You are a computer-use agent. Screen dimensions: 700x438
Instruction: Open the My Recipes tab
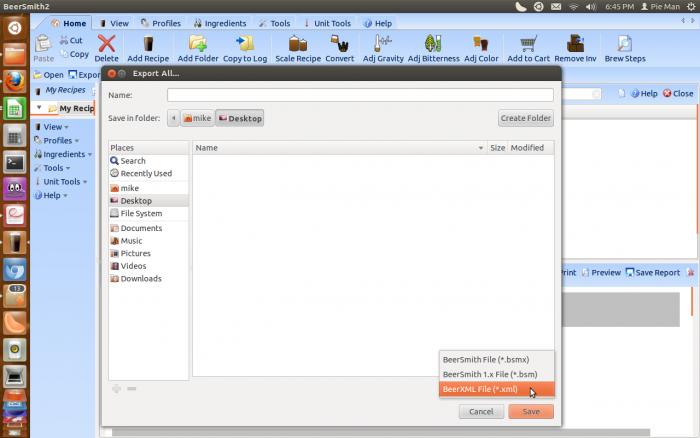61,90
